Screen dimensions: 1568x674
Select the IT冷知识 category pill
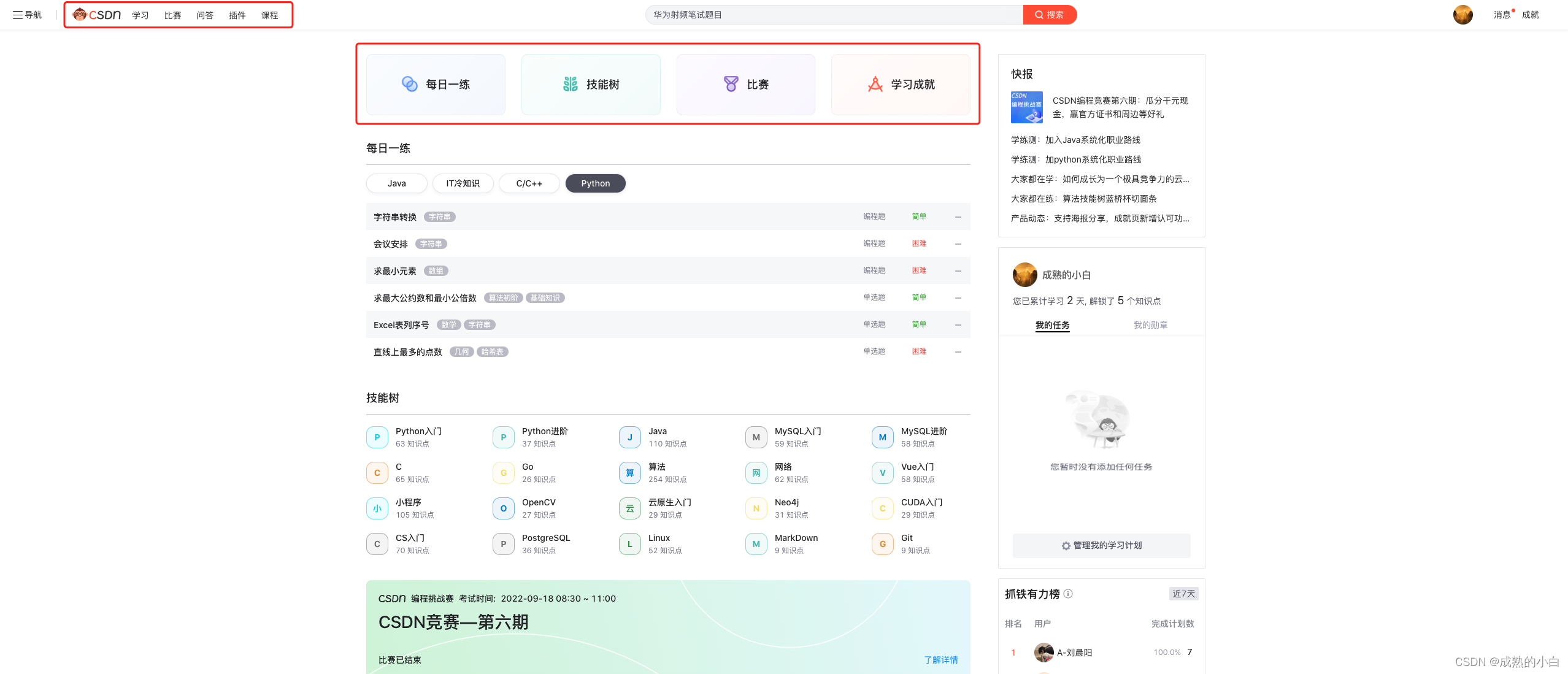coord(463,183)
